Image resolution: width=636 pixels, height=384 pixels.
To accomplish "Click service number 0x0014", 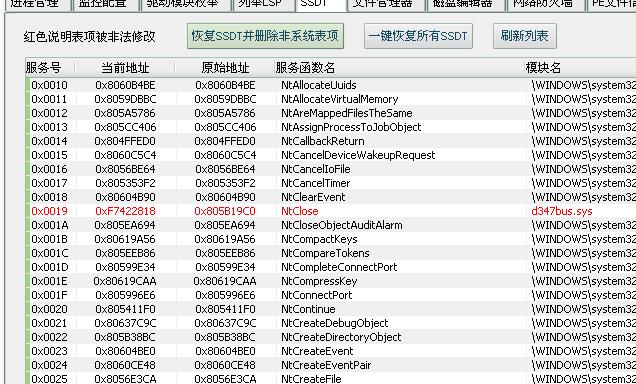I will coord(49,141).
